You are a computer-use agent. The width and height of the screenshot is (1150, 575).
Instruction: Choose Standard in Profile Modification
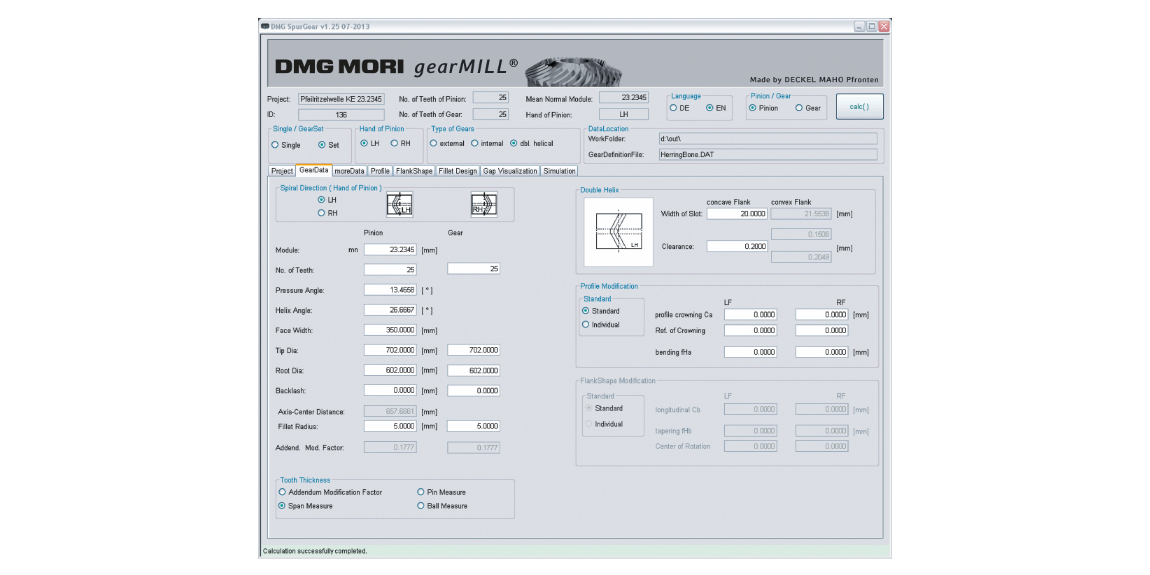point(585,311)
